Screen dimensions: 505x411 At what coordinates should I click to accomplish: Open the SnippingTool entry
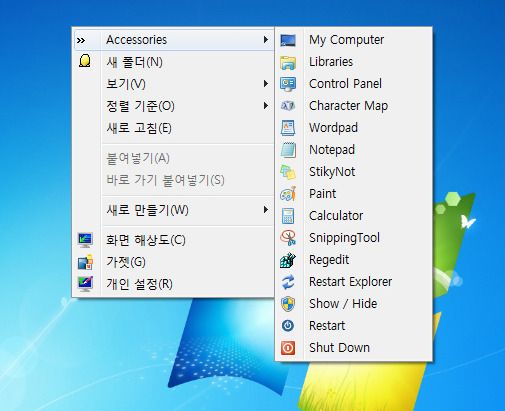(x=354, y=238)
